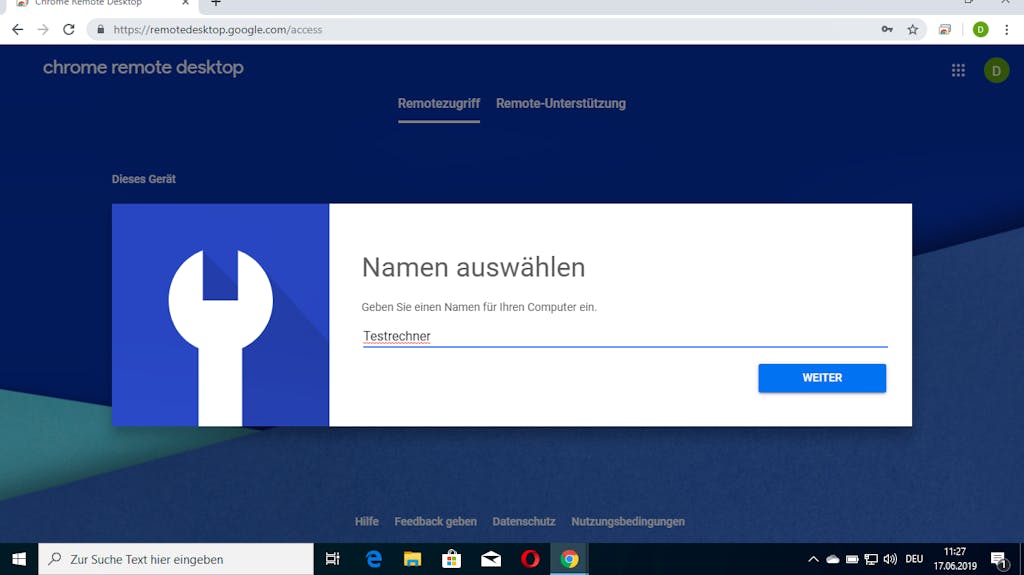
Task: Launch Microsoft Edge from the taskbar
Action: [x=374, y=559]
